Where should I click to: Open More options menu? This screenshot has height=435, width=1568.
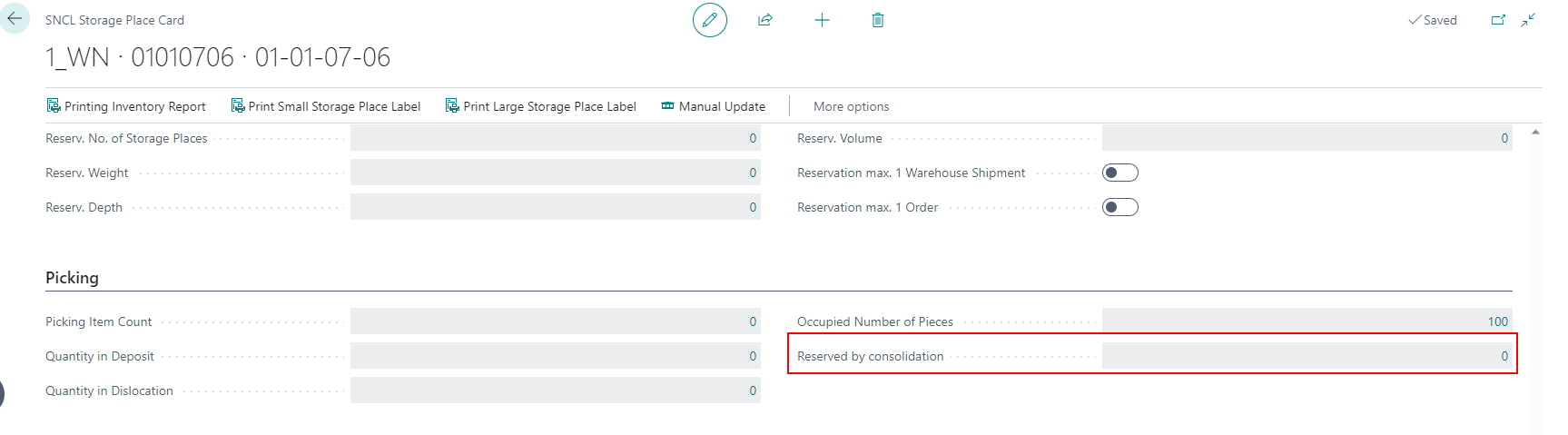click(851, 106)
